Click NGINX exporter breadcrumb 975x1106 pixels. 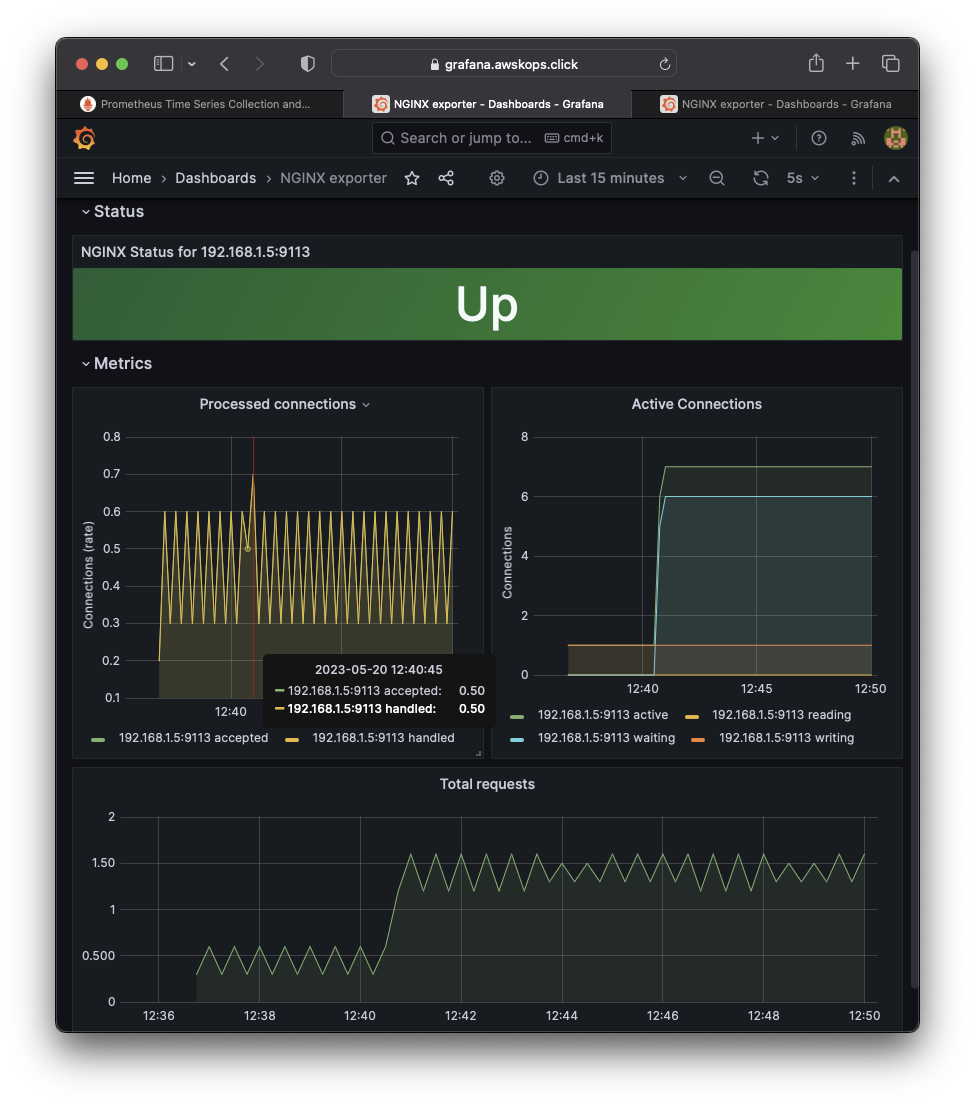tap(333, 178)
